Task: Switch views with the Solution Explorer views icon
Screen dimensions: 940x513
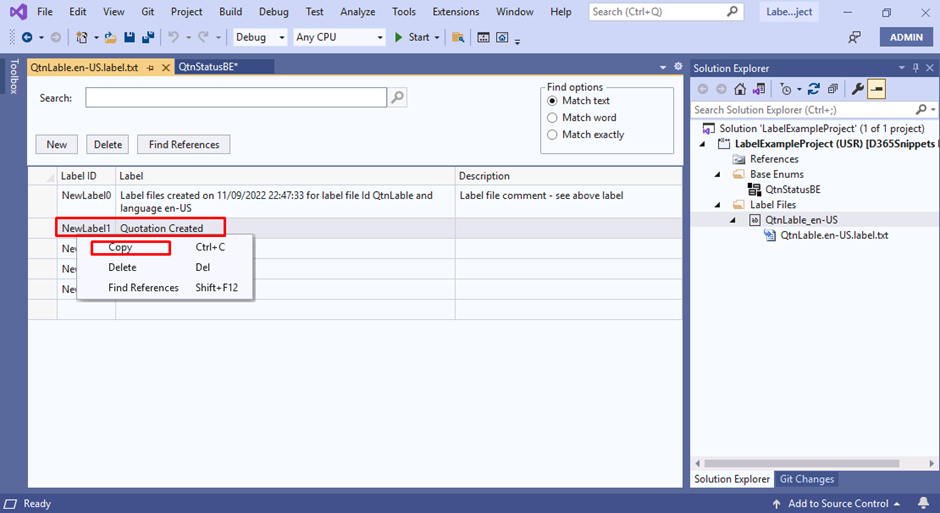Action: point(759,89)
